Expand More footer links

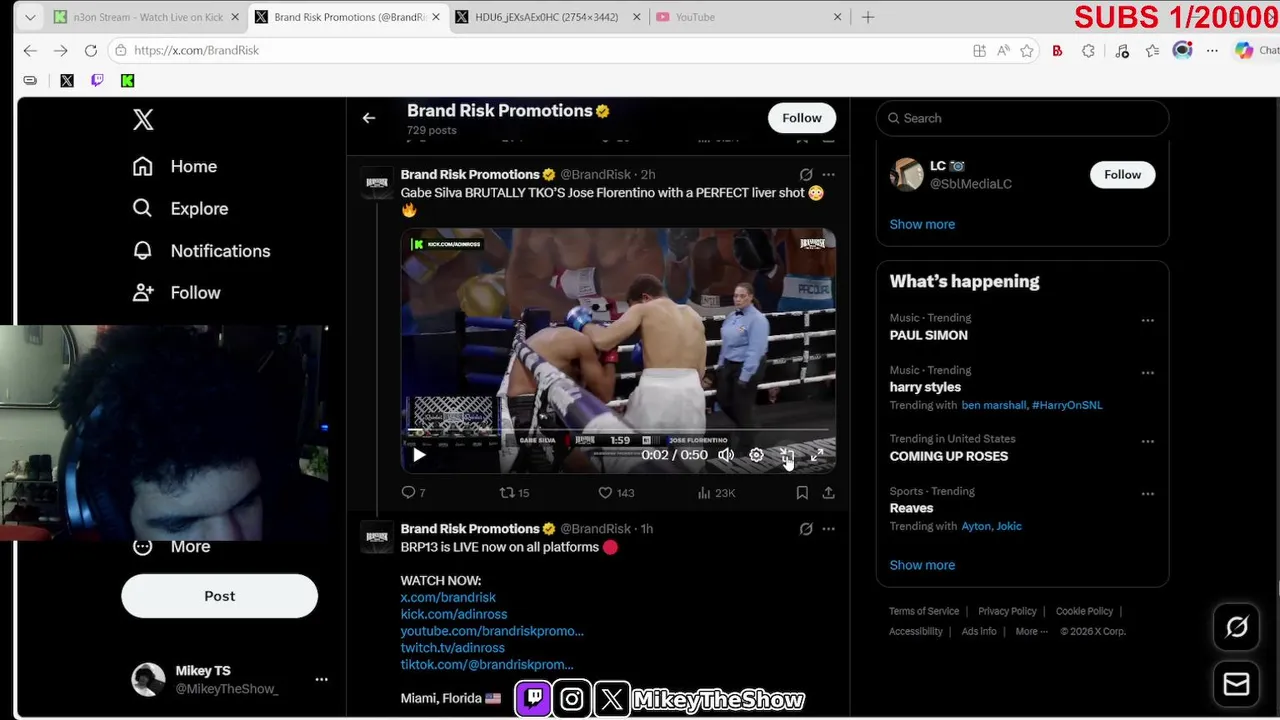click(x=1031, y=631)
